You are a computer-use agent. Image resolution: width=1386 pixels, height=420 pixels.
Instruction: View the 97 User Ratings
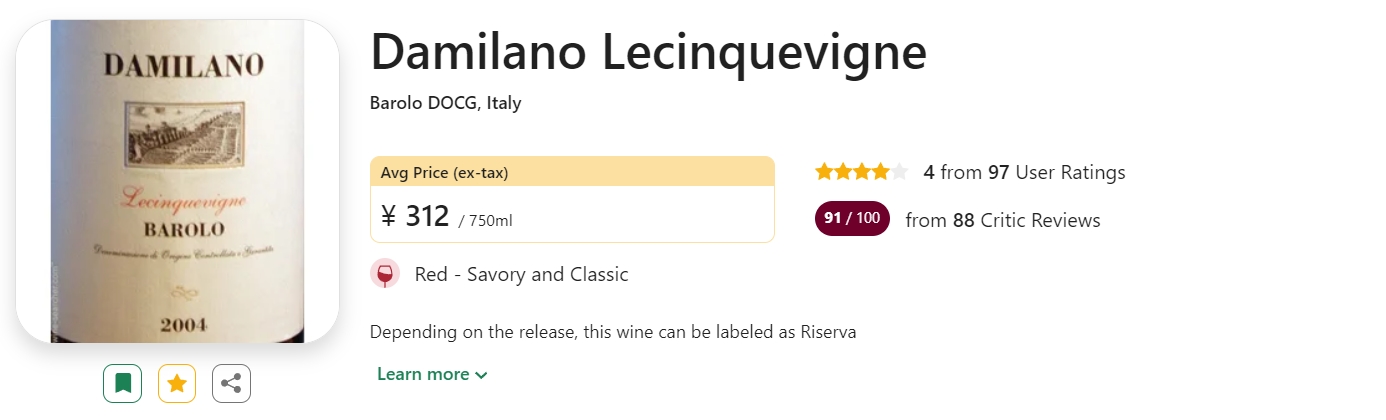click(1057, 172)
